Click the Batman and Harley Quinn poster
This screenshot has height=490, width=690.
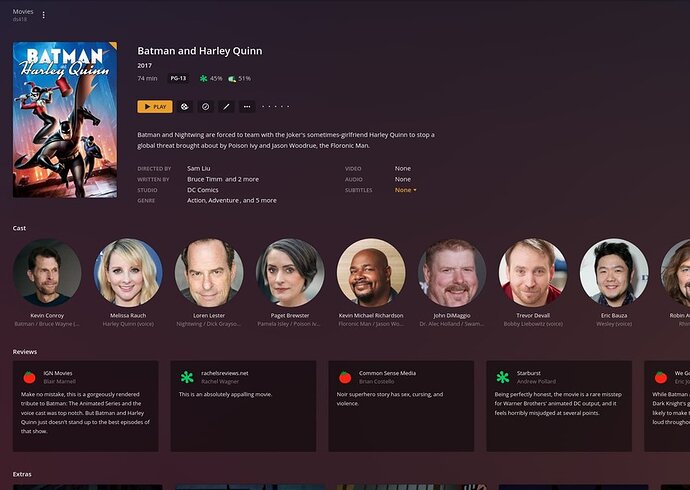(x=65, y=120)
